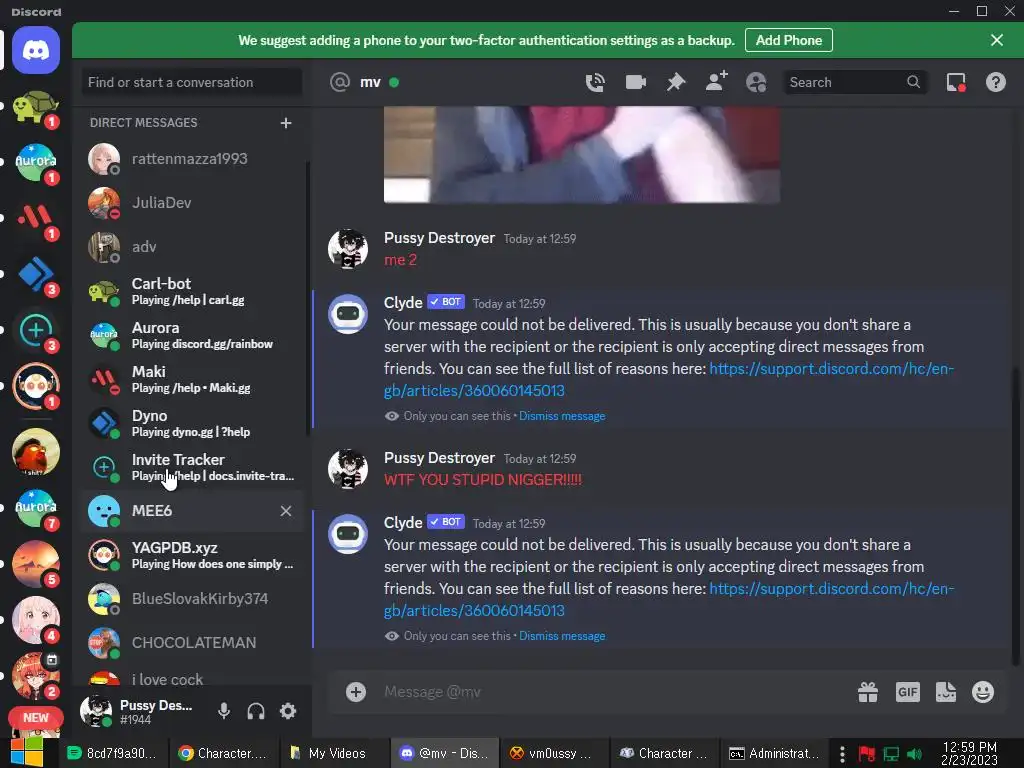The image size is (1024, 768).
Task: Add friends to this DM
Action: (x=716, y=82)
